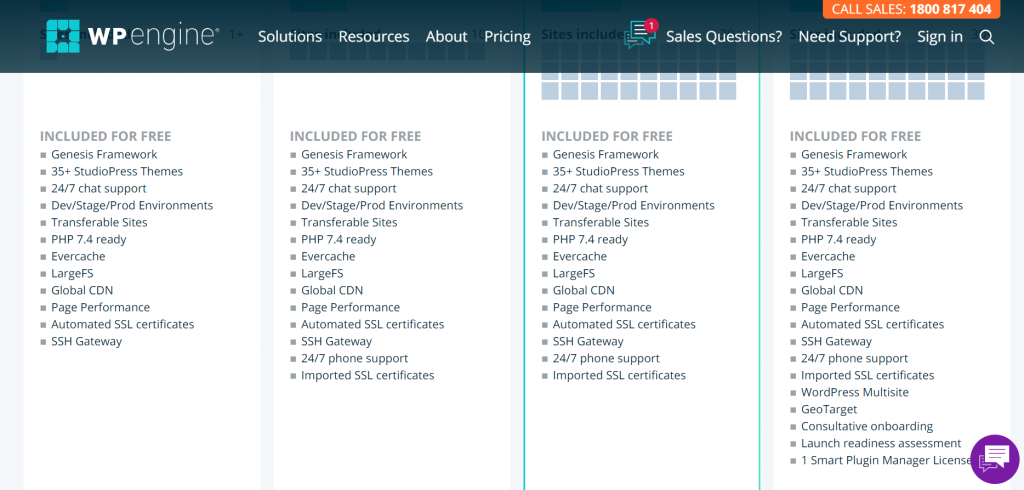Select PHP 7.4 ready in third plan column
This screenshot has width=1024, height=490.
[590, 239]
